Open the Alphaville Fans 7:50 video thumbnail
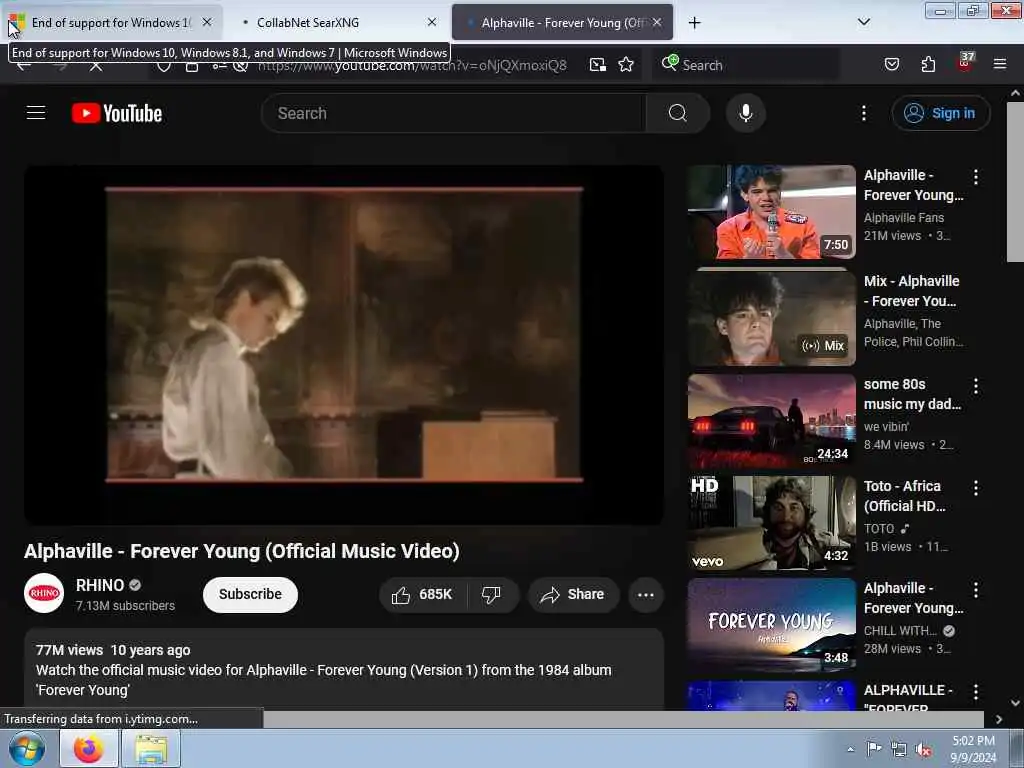This screenshot has height=768, width=1024. click(x=771, y=212)
